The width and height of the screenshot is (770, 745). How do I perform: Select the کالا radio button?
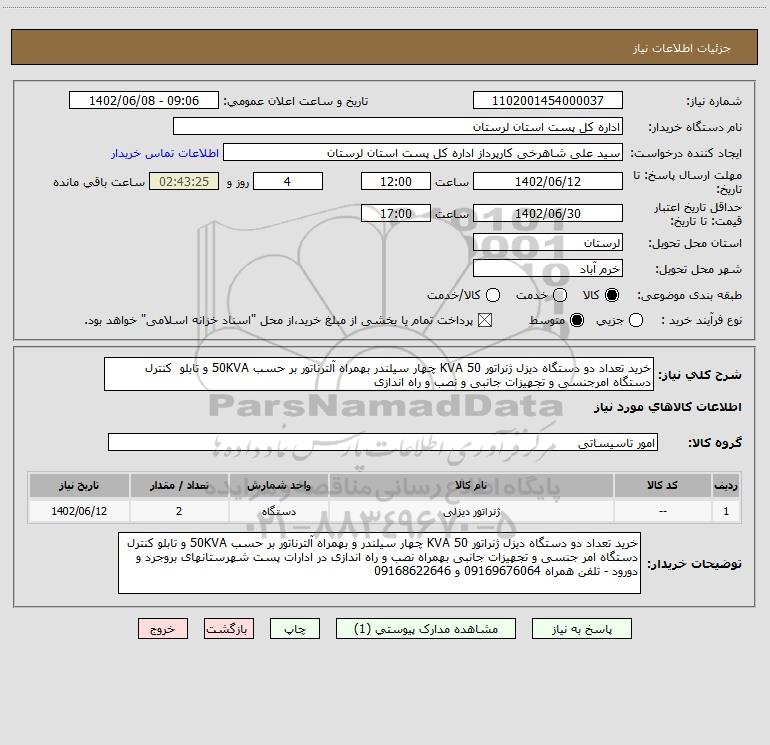(612, 295)
